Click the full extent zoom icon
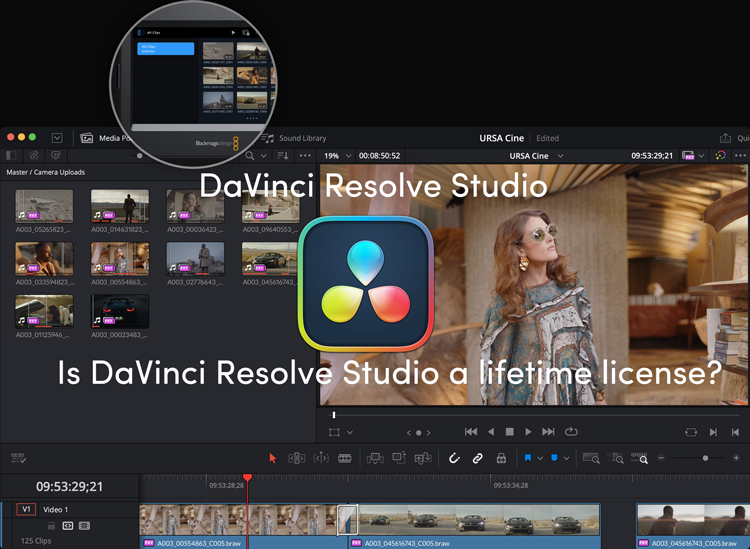750x549 pixels. (x=591, y=458)
